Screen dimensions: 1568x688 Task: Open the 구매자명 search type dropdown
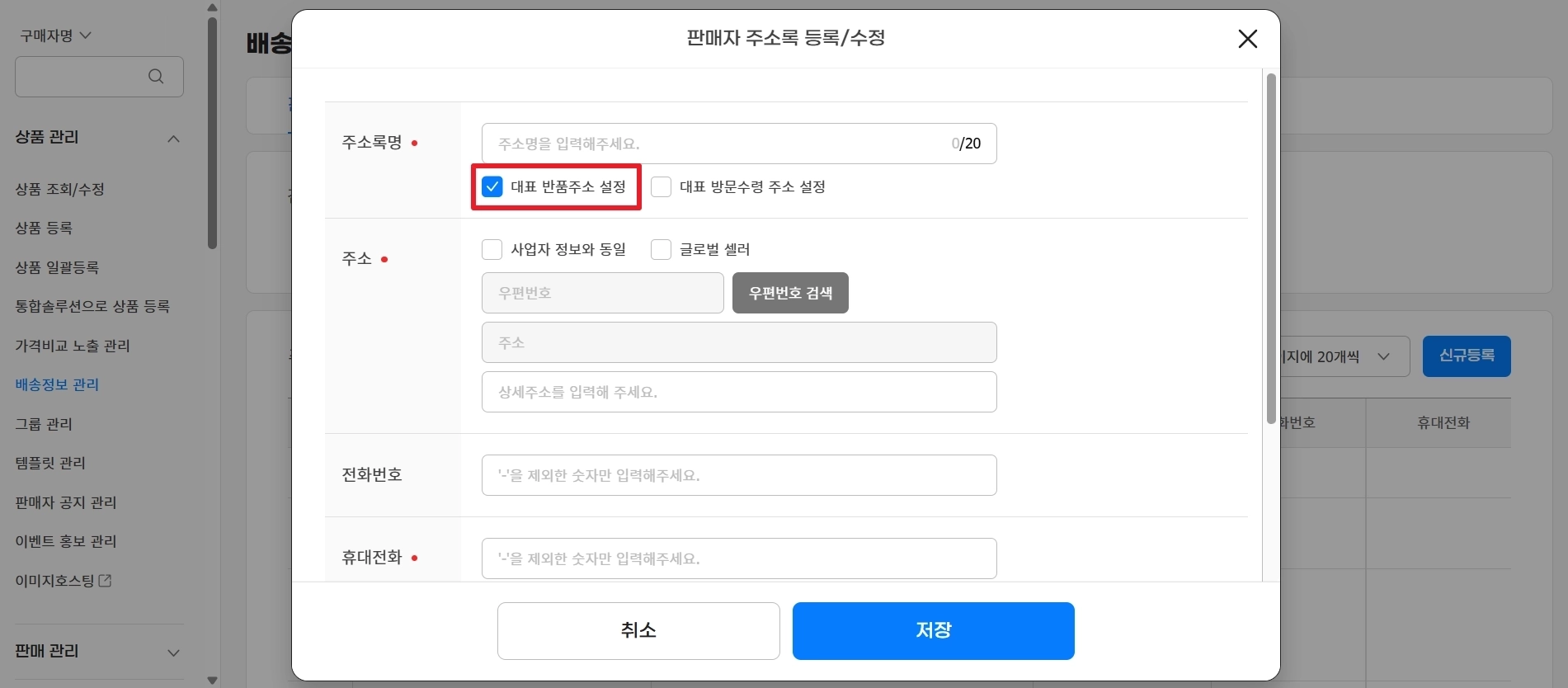pos(56,35)
